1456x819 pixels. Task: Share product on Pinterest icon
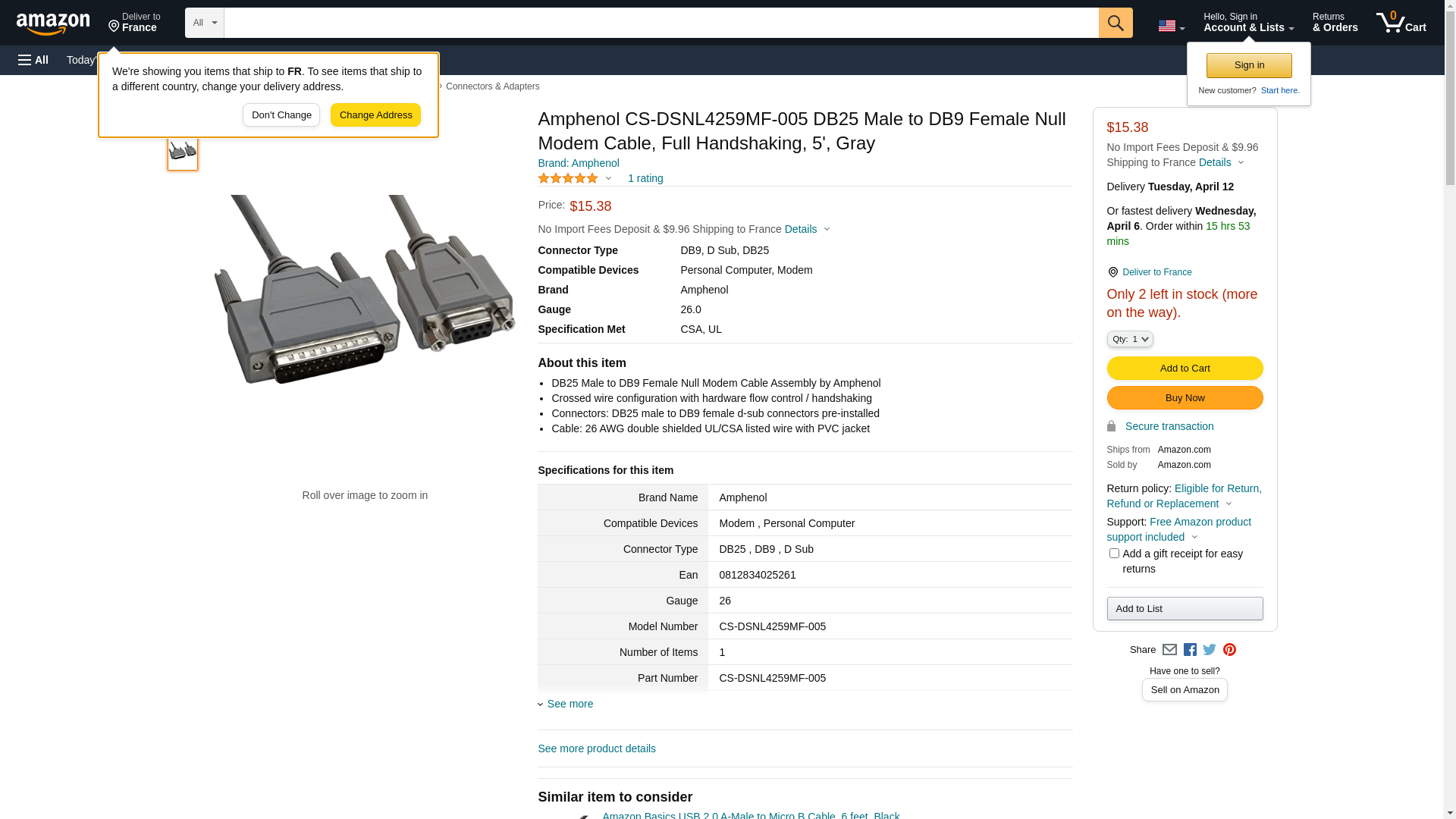point(1229,650)
